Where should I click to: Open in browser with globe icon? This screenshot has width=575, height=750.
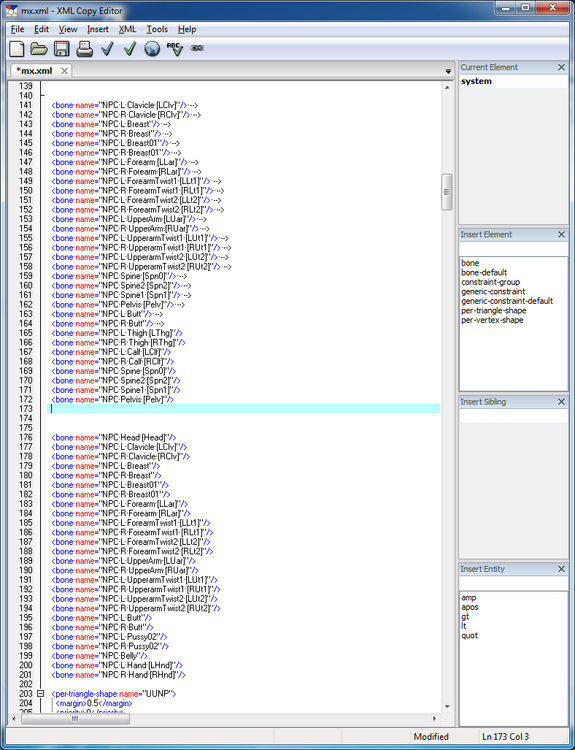(152, 49)
